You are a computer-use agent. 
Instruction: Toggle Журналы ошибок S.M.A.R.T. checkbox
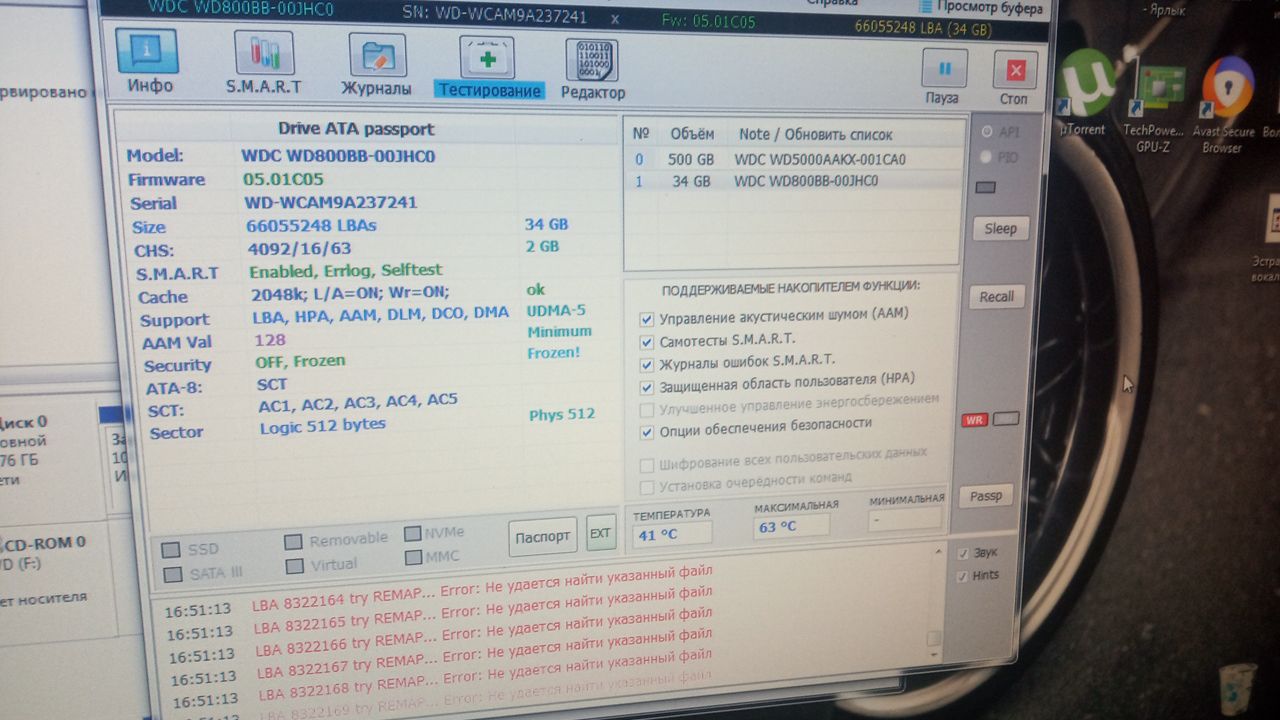[647, 364]
